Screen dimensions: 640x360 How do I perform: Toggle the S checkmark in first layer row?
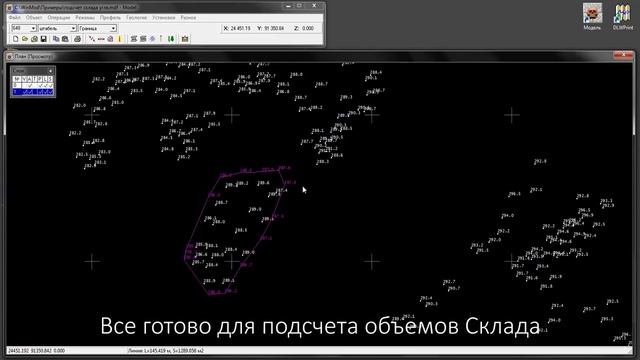click(51, 85)
